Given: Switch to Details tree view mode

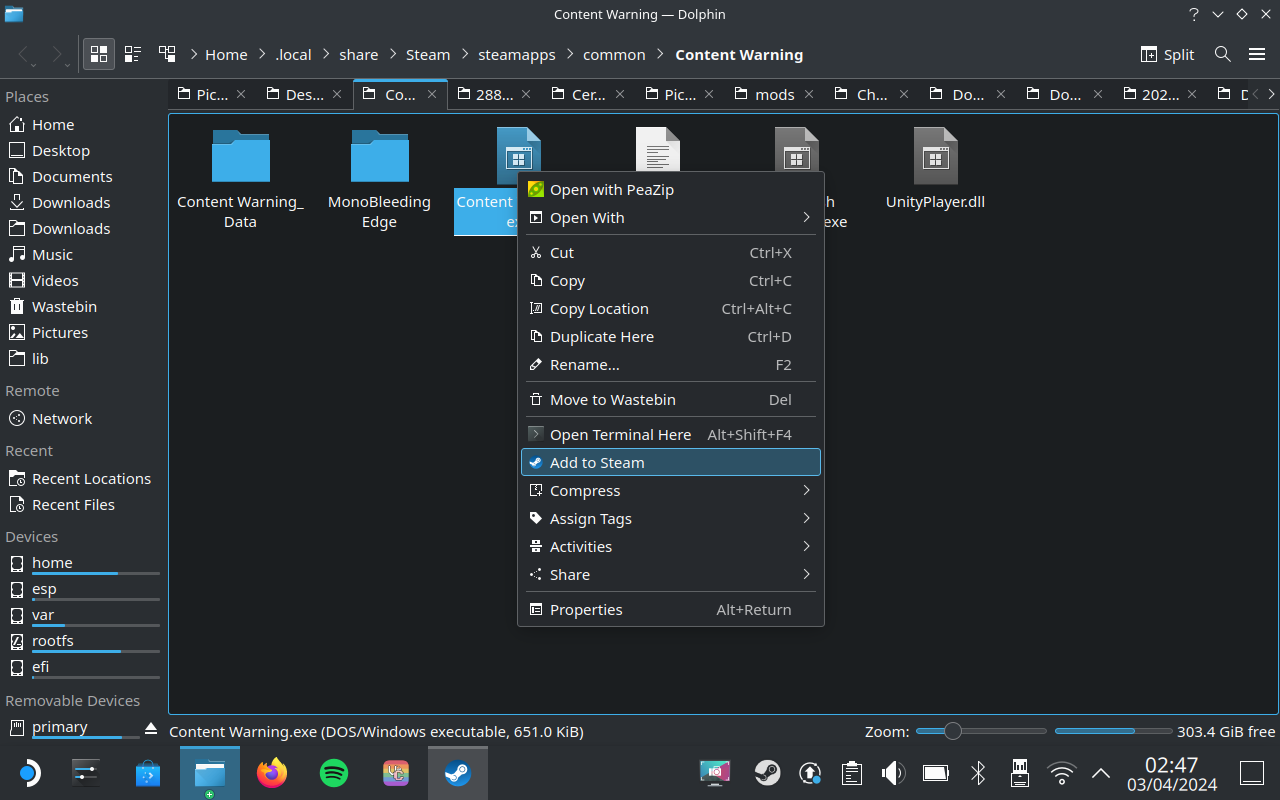Looking at the screenshot, I should 167,54.
